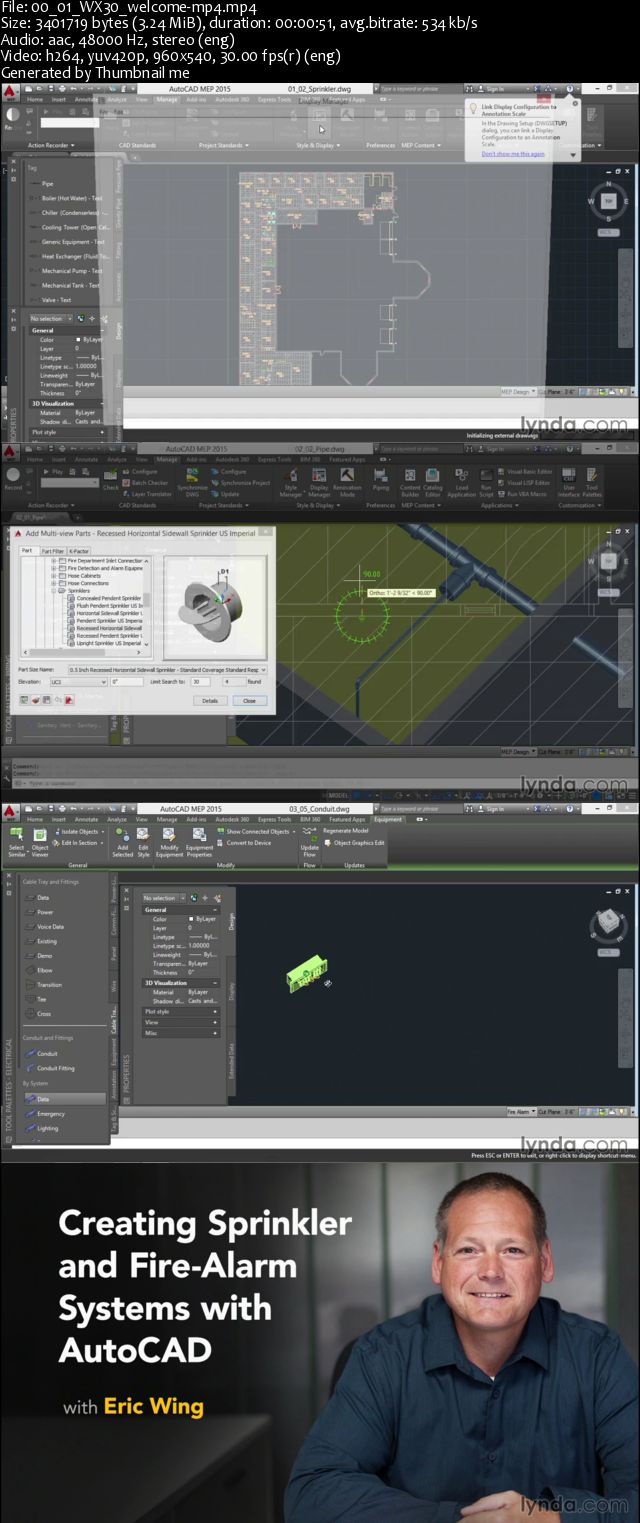Switch to K-Factor tab in dialog
Viewport: 640px width, 1523px height.
[79, 551]
